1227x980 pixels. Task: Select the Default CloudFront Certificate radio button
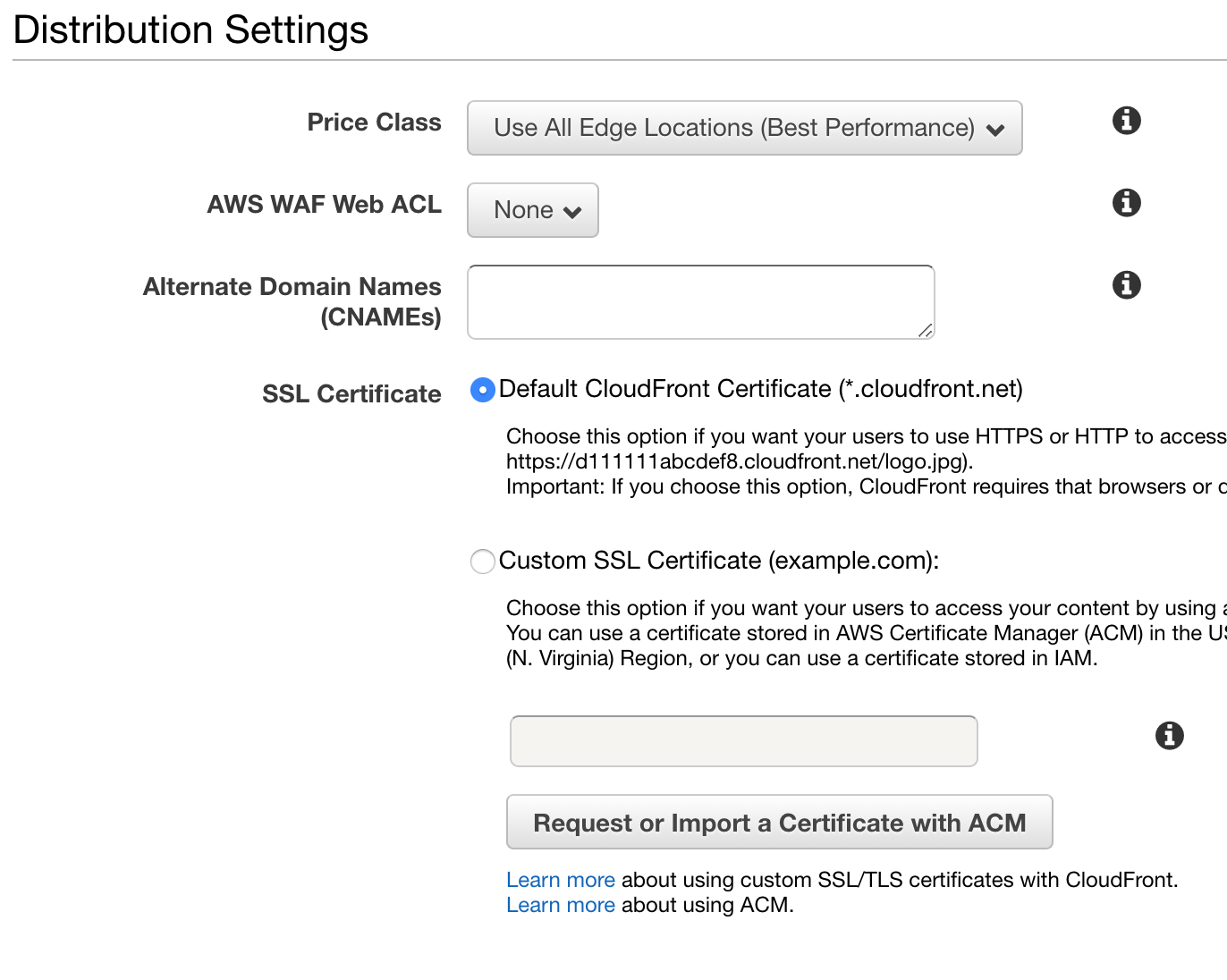(x=482, y=389)
